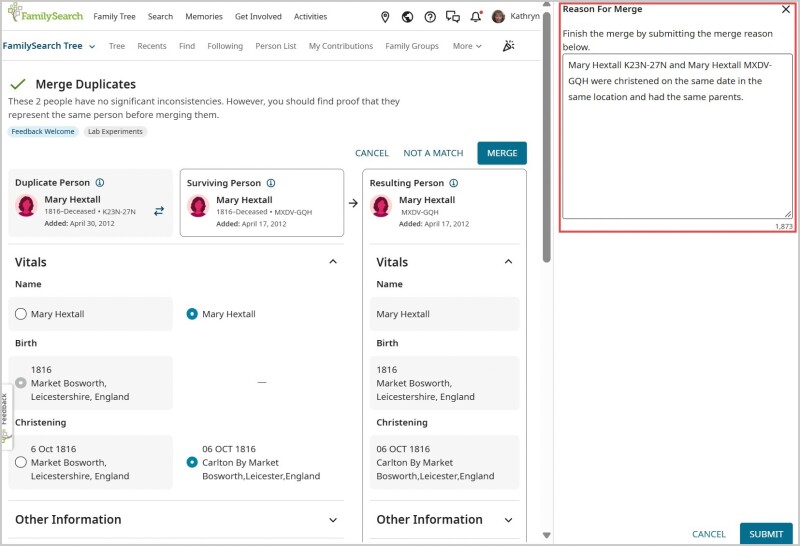The height and width of the screenshot is (546, 800).
Task: Click the Merge Duplicates heading
Action: tap(86, 84)
